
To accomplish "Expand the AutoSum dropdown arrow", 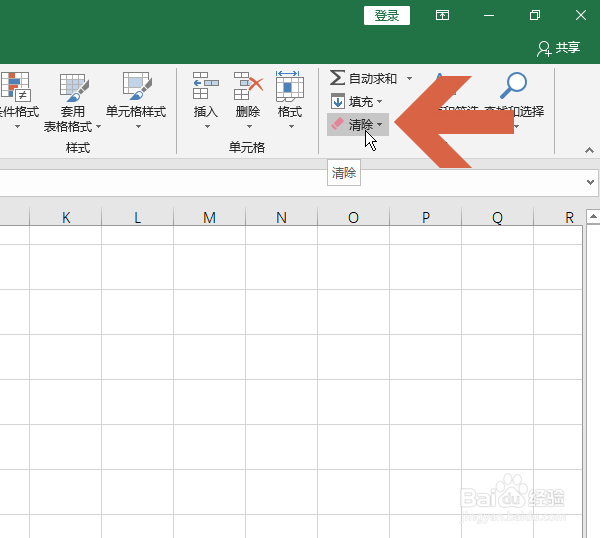I will click(x=409, y=78).
